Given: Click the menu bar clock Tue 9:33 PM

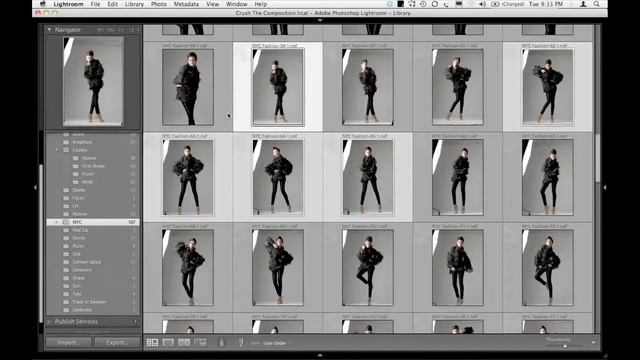Looking at the screenshot, I should tap(546, 4).
